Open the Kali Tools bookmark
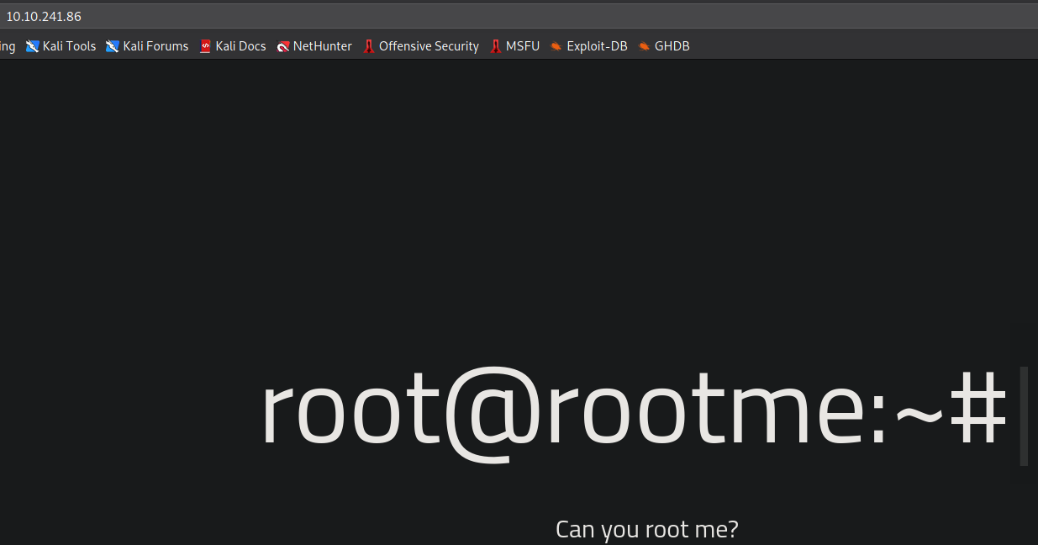Viewport: 1038px width, 545px height. click(x=61, y=46)
